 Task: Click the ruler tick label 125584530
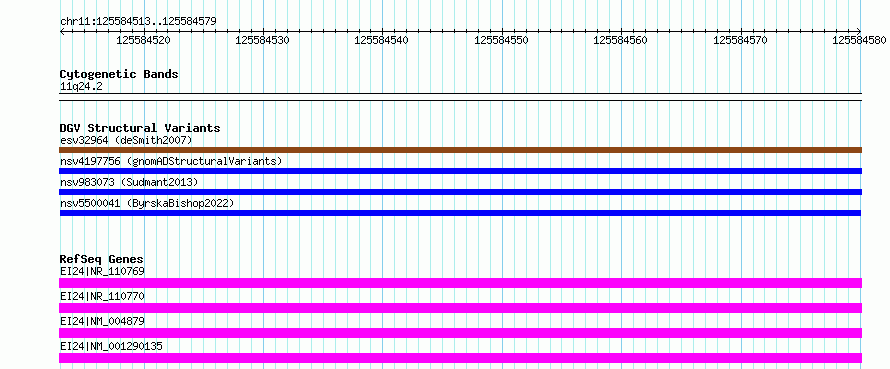coord(263,40)
